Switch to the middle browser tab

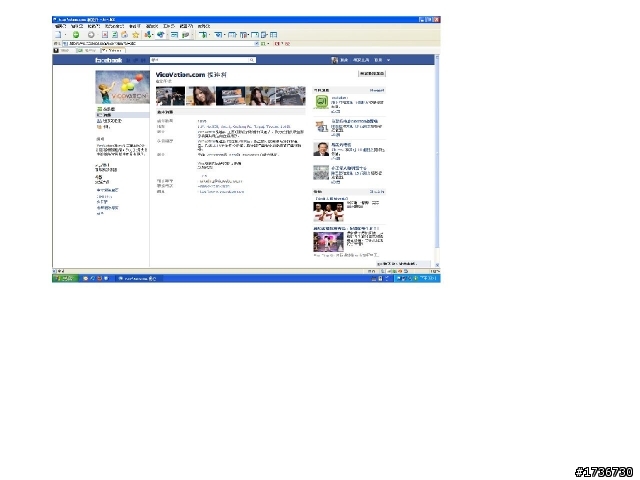point(88,51)
